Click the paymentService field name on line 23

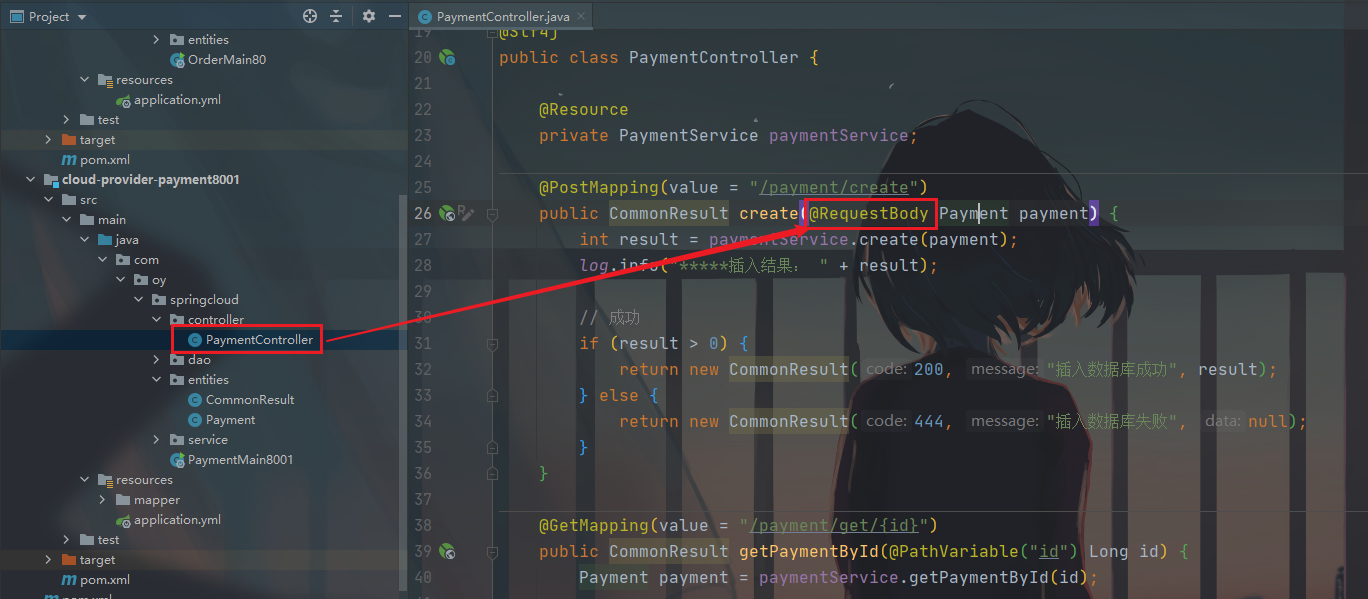coord(838,135)
